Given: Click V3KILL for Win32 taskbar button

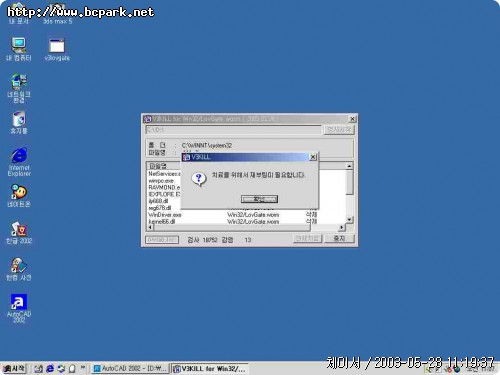Looking at the screenshot, I should (x=210, y=368).
